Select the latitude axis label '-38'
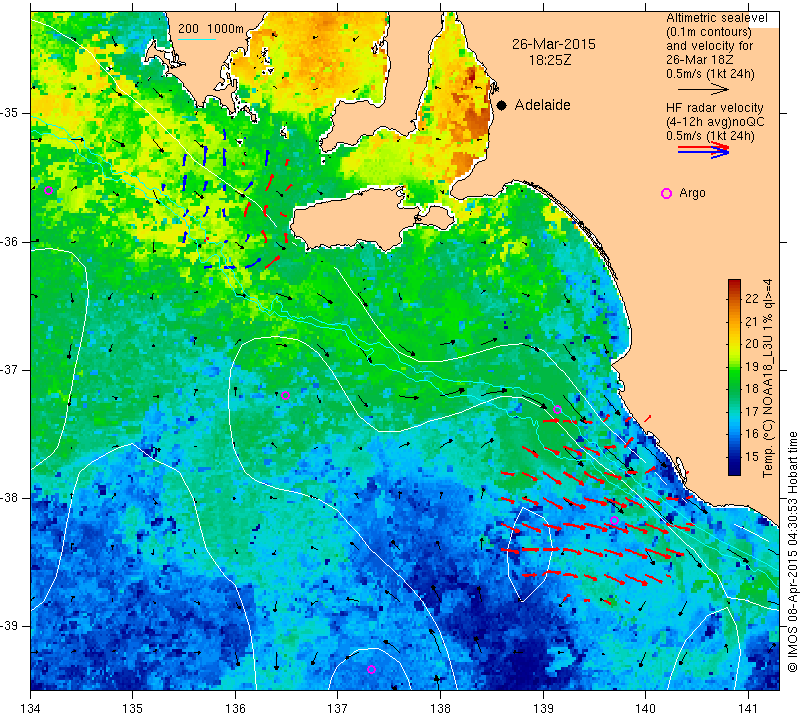Screen dimensions: 800x720 tap(10, 498)
